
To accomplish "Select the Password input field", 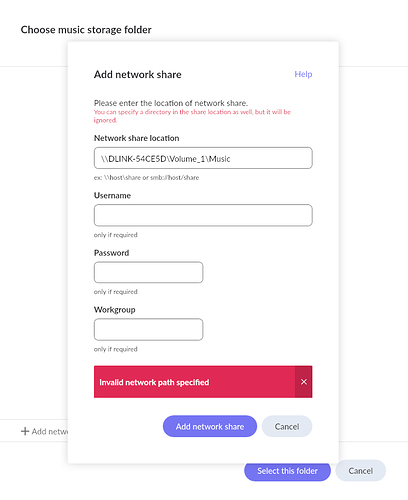I will click(148, 272).
